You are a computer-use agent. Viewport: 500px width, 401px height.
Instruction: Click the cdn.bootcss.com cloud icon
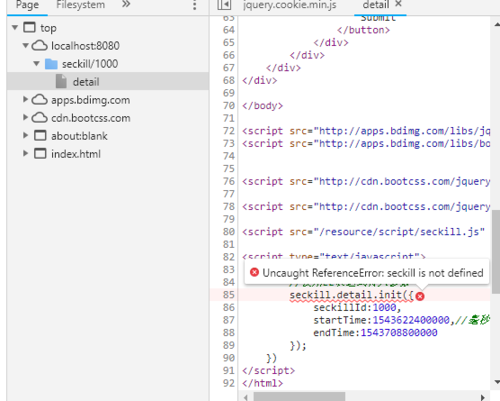(40, 117)
